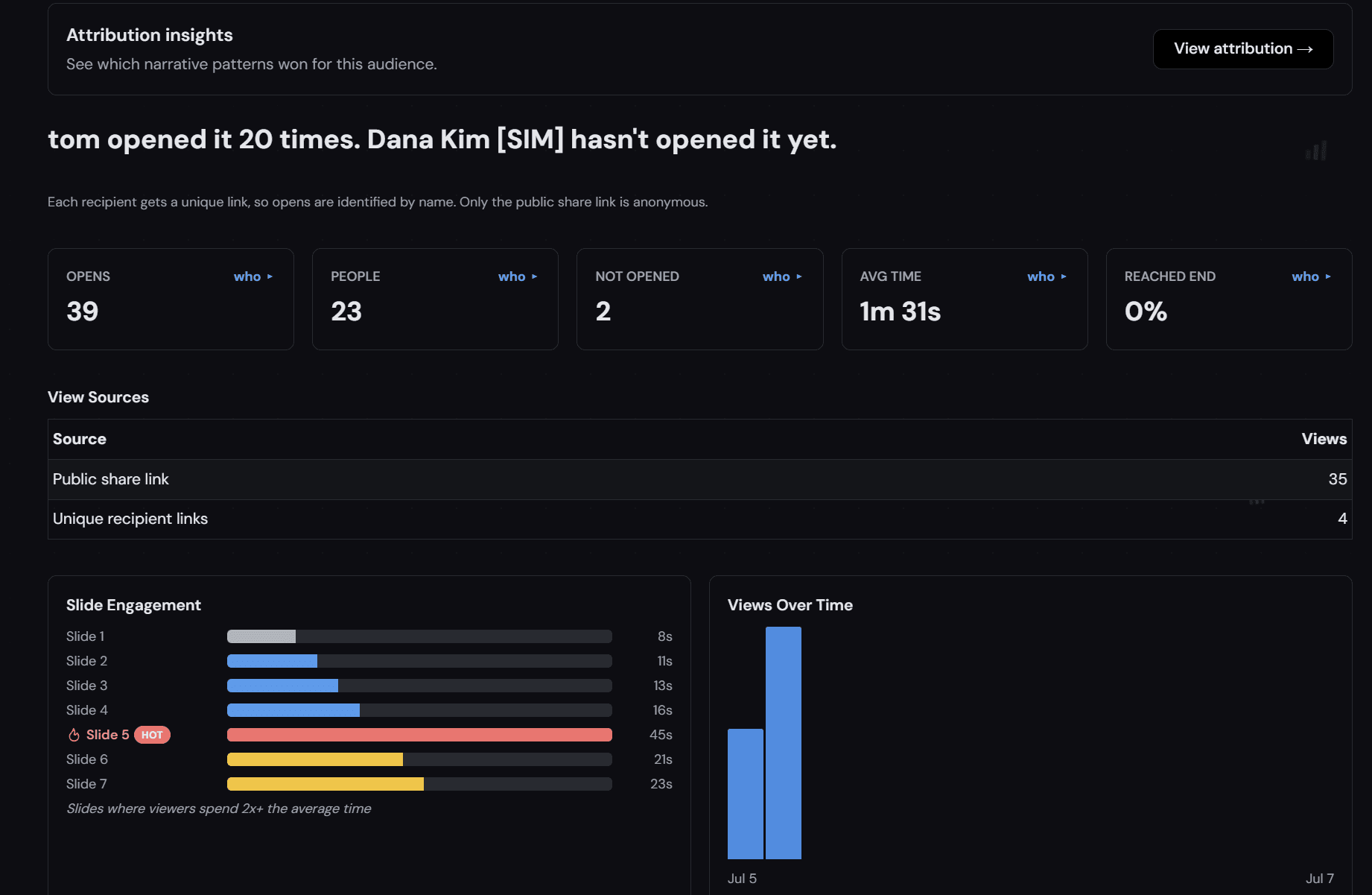
Task: Click the Source column header
Action: 79,439
